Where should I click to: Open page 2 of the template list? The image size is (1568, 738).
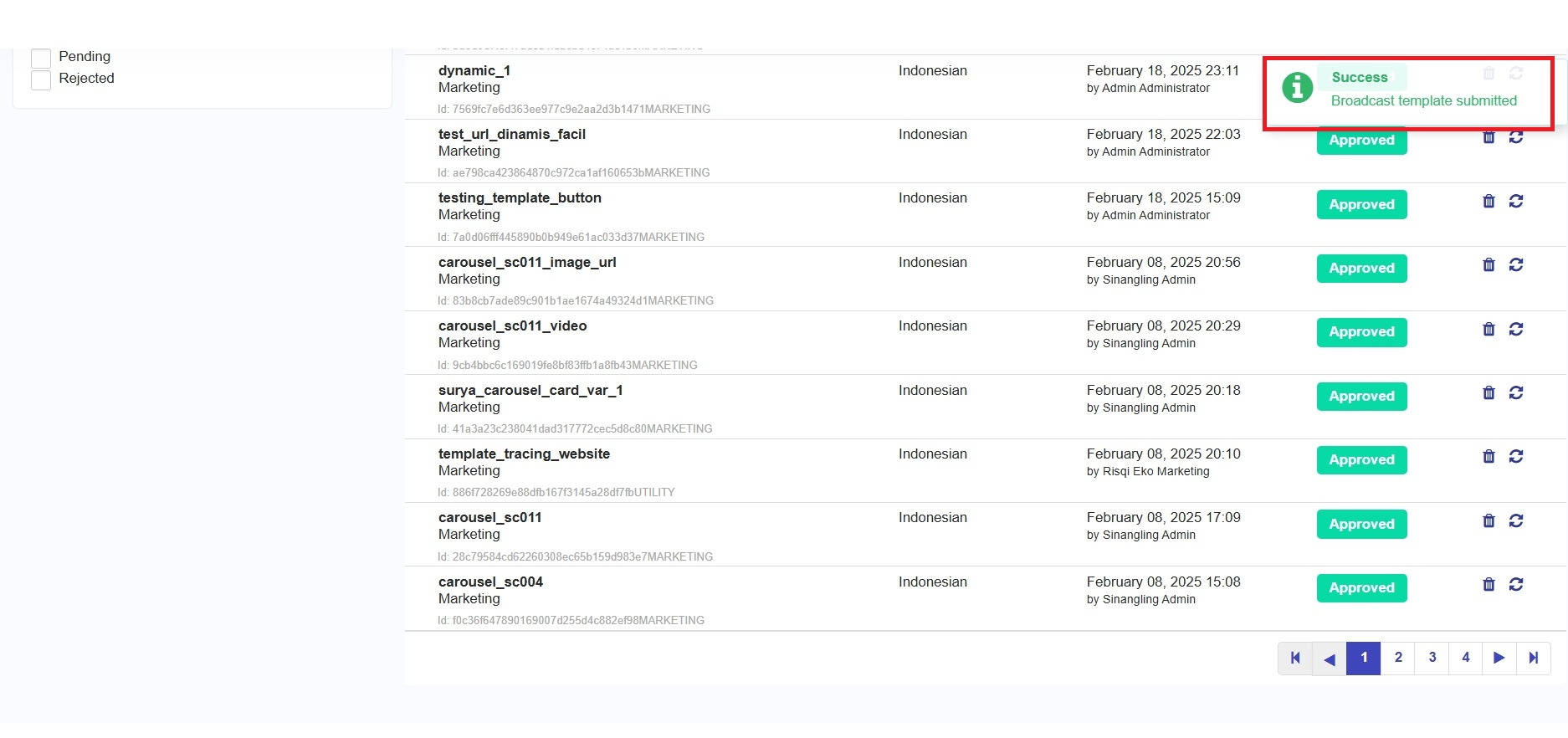[x=1397, y=658]
